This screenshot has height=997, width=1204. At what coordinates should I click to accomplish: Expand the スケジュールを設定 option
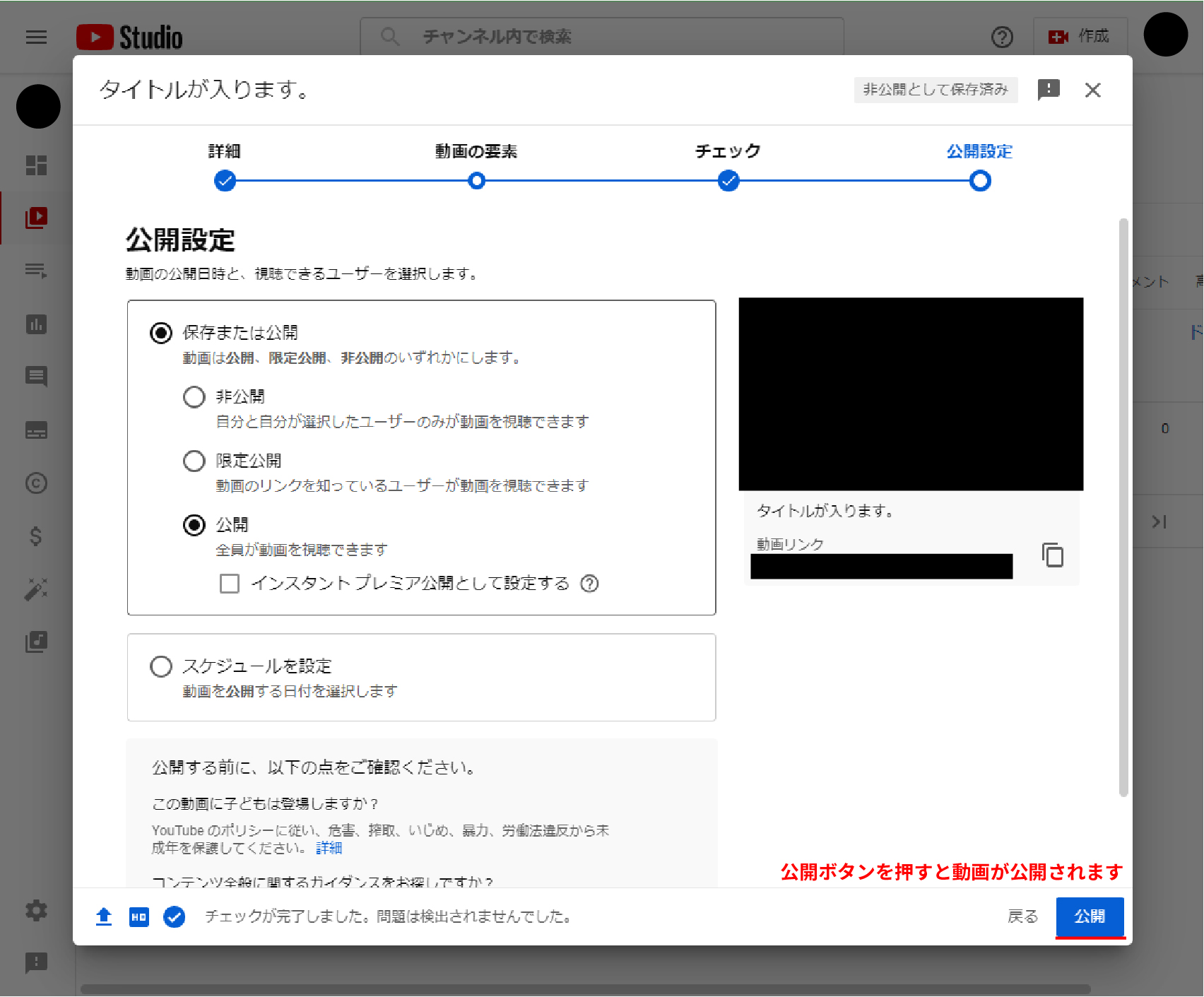162,666
